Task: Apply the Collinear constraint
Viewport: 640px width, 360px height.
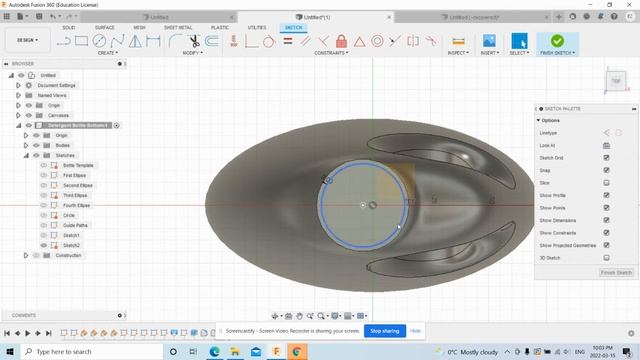Action: pos(395,41)
